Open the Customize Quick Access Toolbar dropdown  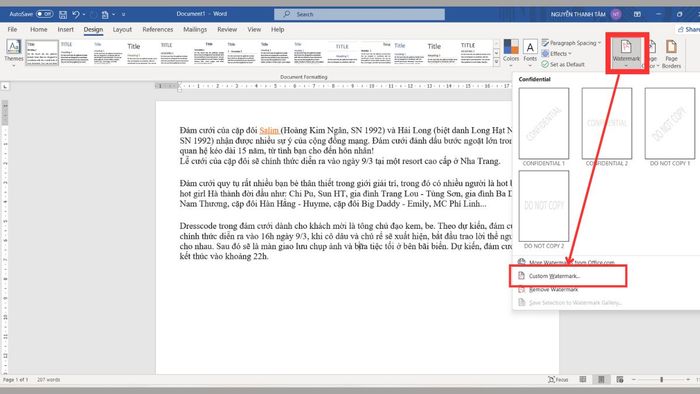pos(124,14)
